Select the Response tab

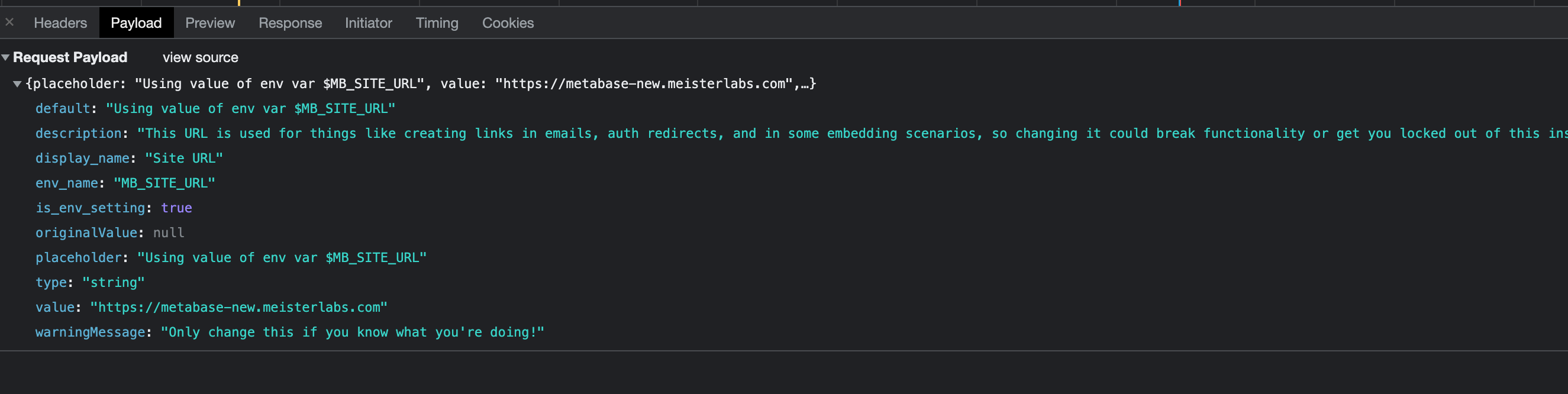click(x=291, y=22)
